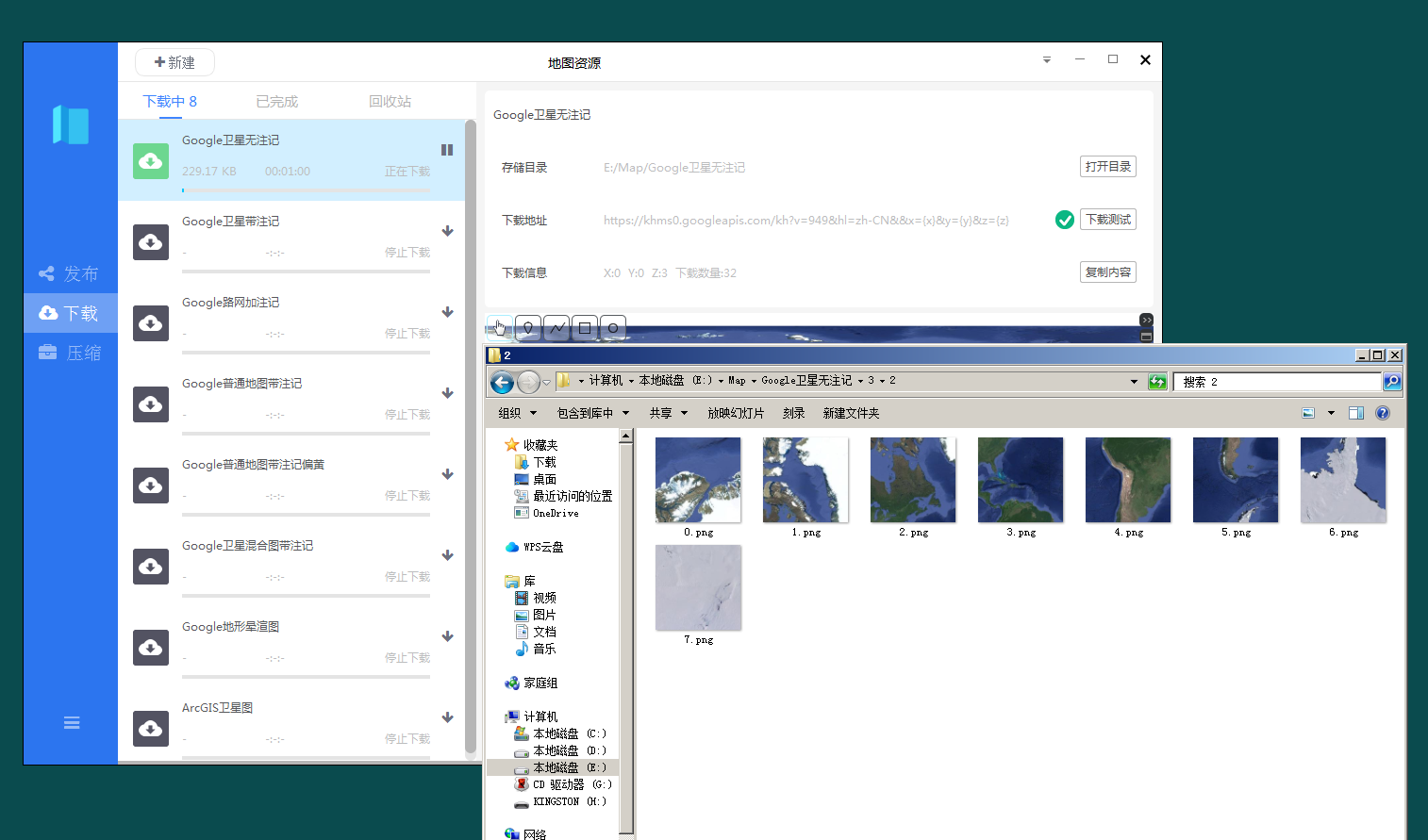1428x840 pixels.
Task: Open title bar dropdown menu triangle
Action: coord(1047,59)
